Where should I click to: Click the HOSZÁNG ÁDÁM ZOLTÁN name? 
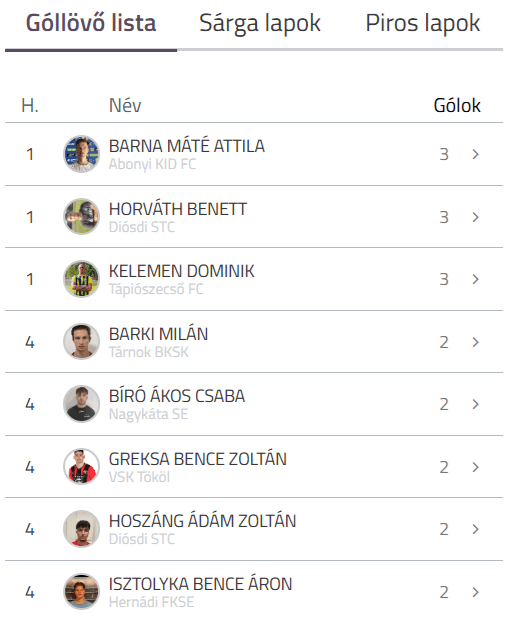click(x=202, y=521)
